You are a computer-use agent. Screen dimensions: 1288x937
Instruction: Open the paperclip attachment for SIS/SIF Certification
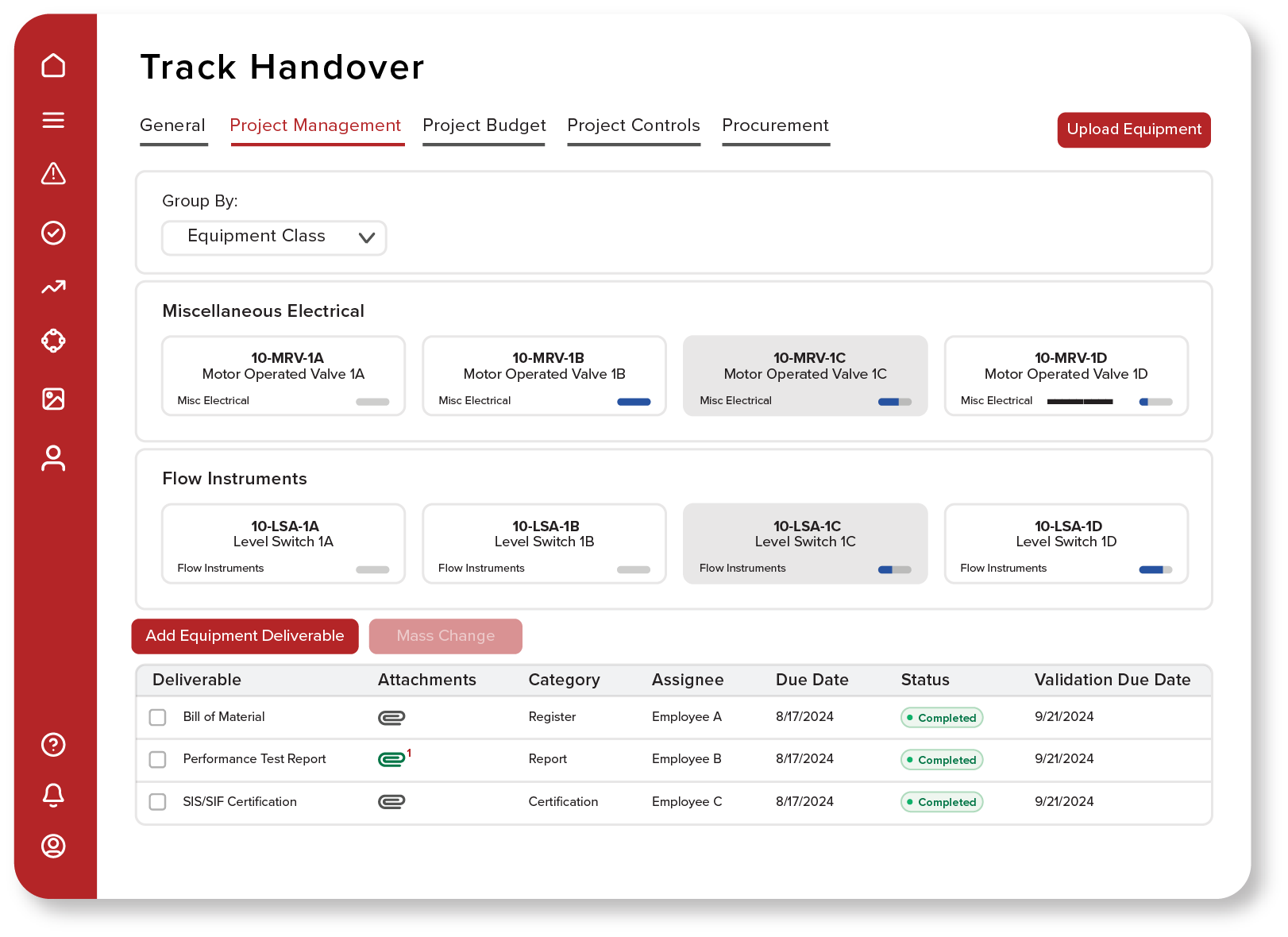click(x=391, y=801)
